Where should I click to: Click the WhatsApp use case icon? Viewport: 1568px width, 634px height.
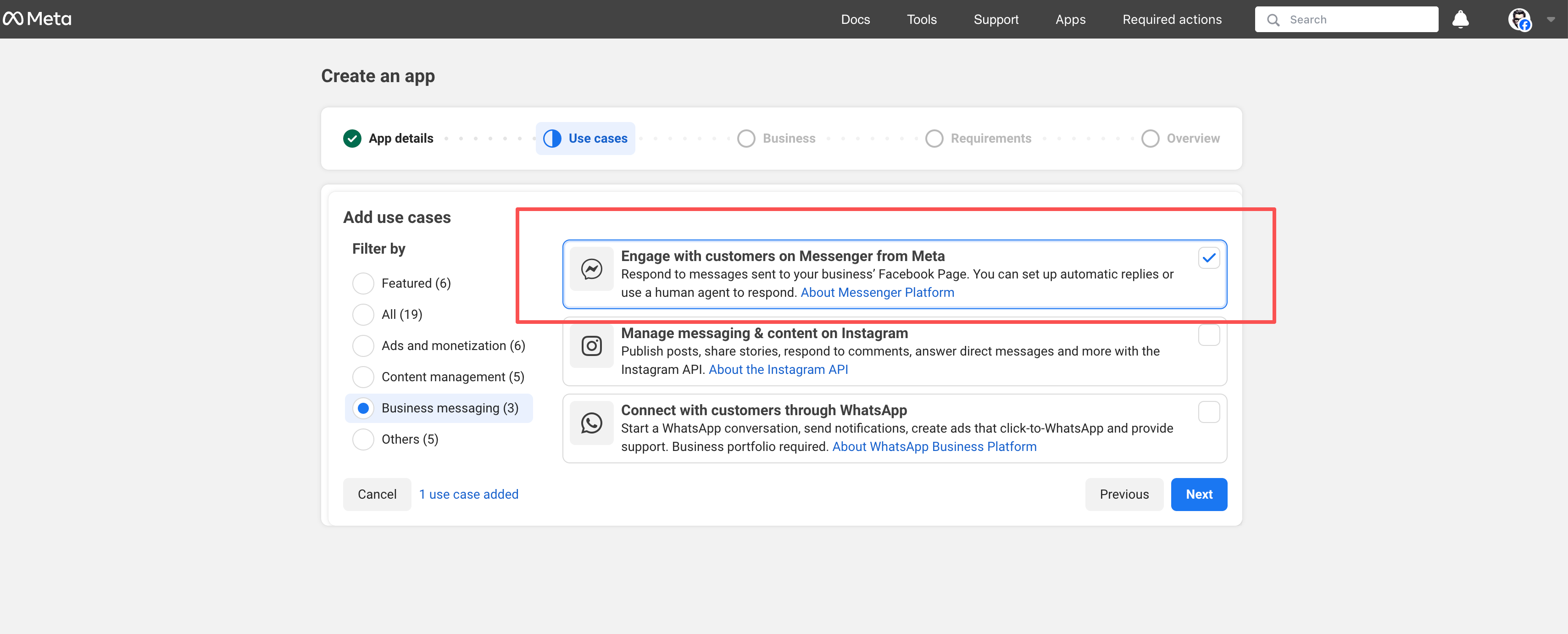coord(591,423)
